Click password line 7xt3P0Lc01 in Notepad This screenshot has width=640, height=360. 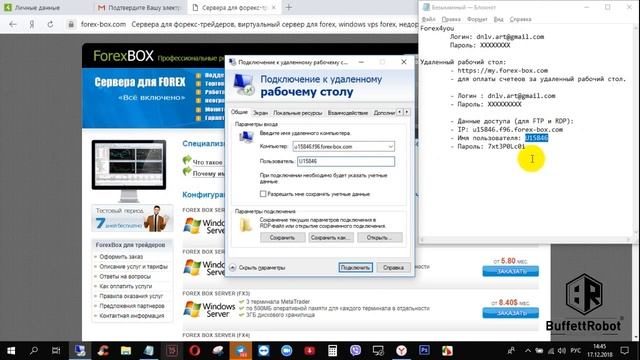[488, 146]
